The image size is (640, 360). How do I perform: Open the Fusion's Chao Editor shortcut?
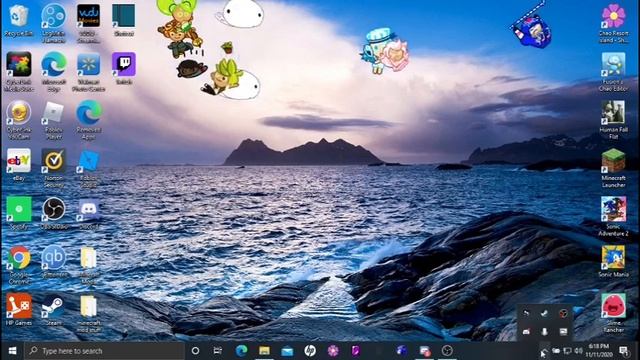point(613,71)
